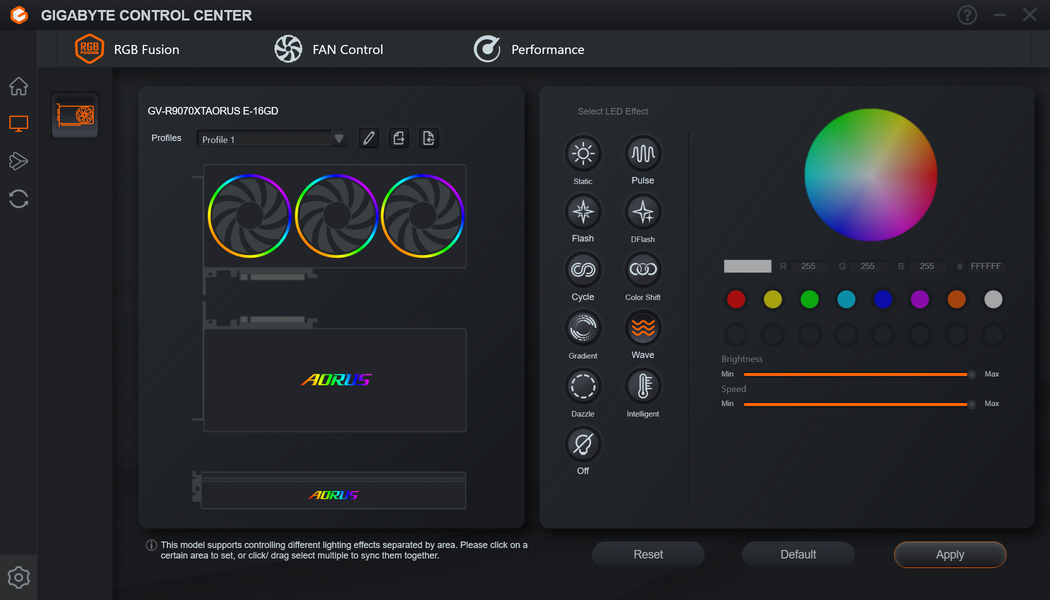Open the help question mark icon
The image size is (1050, 600).
coord(967,15)
